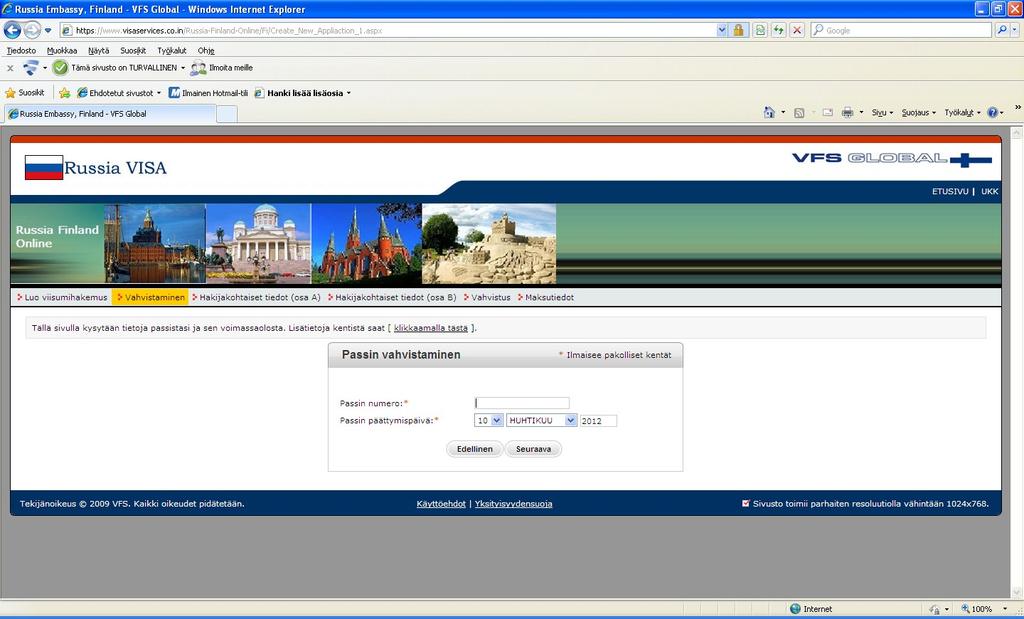The height and width of the screenshot is (619, 1024).
Task: Expand the TURVALLINEN site status dropdown arrow
Action: [183, 68]
